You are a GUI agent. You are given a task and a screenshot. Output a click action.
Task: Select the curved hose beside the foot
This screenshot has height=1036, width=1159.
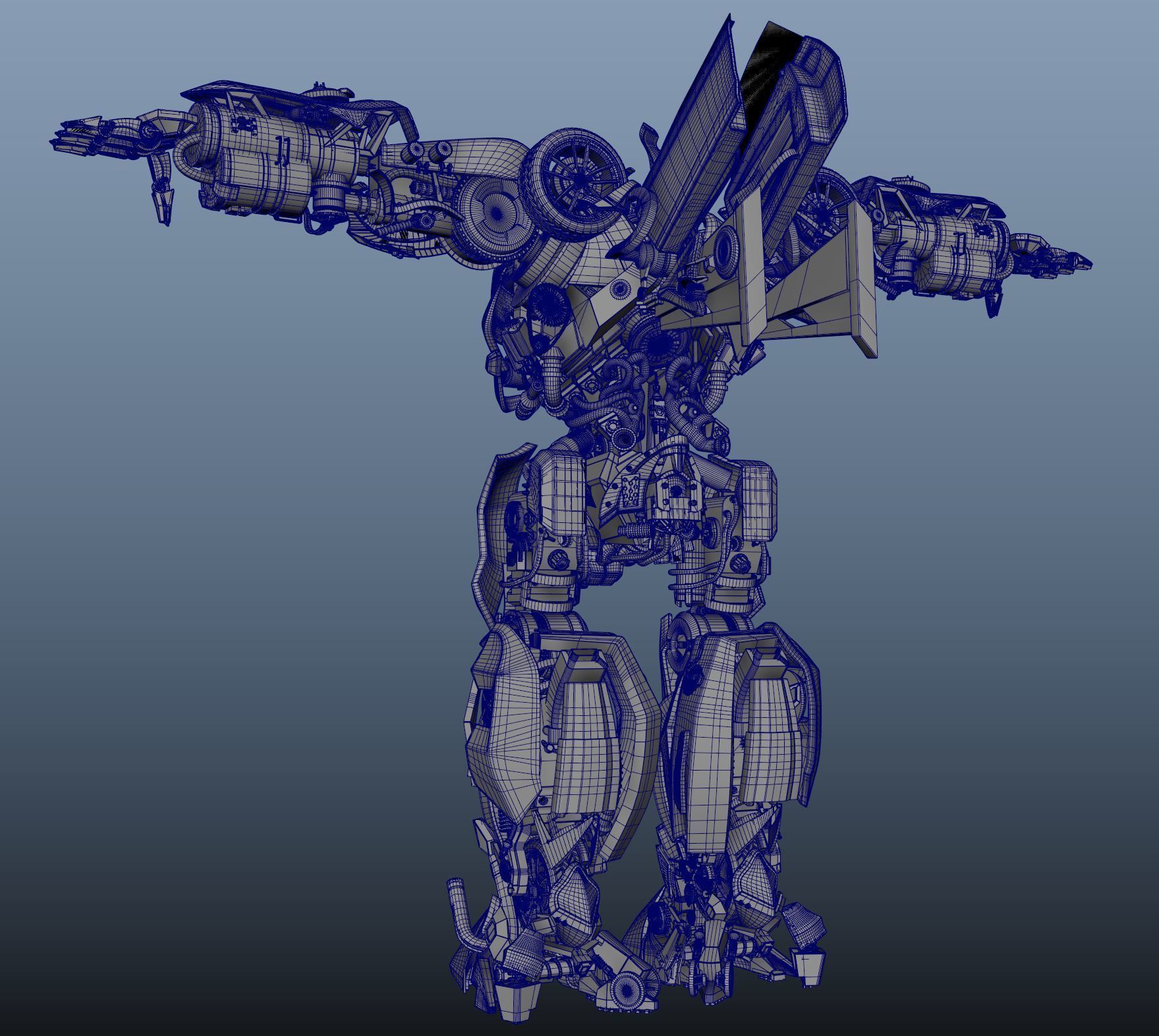pyautogui.click(x=465, y=917)
